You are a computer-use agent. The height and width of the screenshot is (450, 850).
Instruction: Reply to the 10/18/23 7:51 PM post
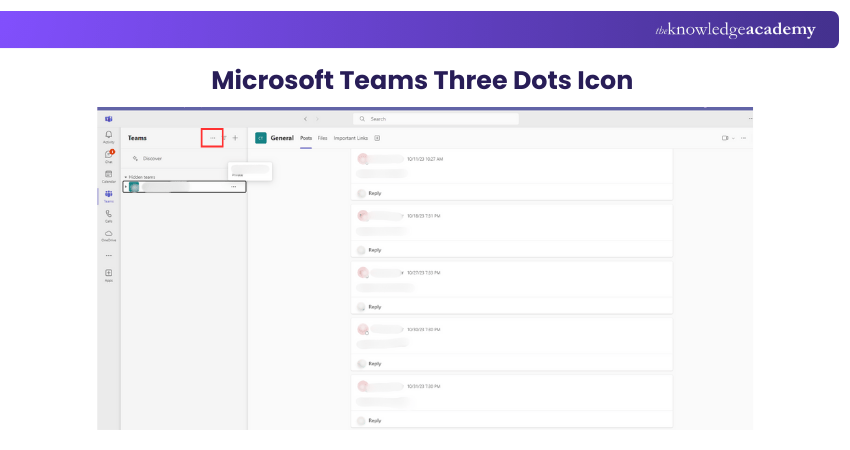pos(375,250)
